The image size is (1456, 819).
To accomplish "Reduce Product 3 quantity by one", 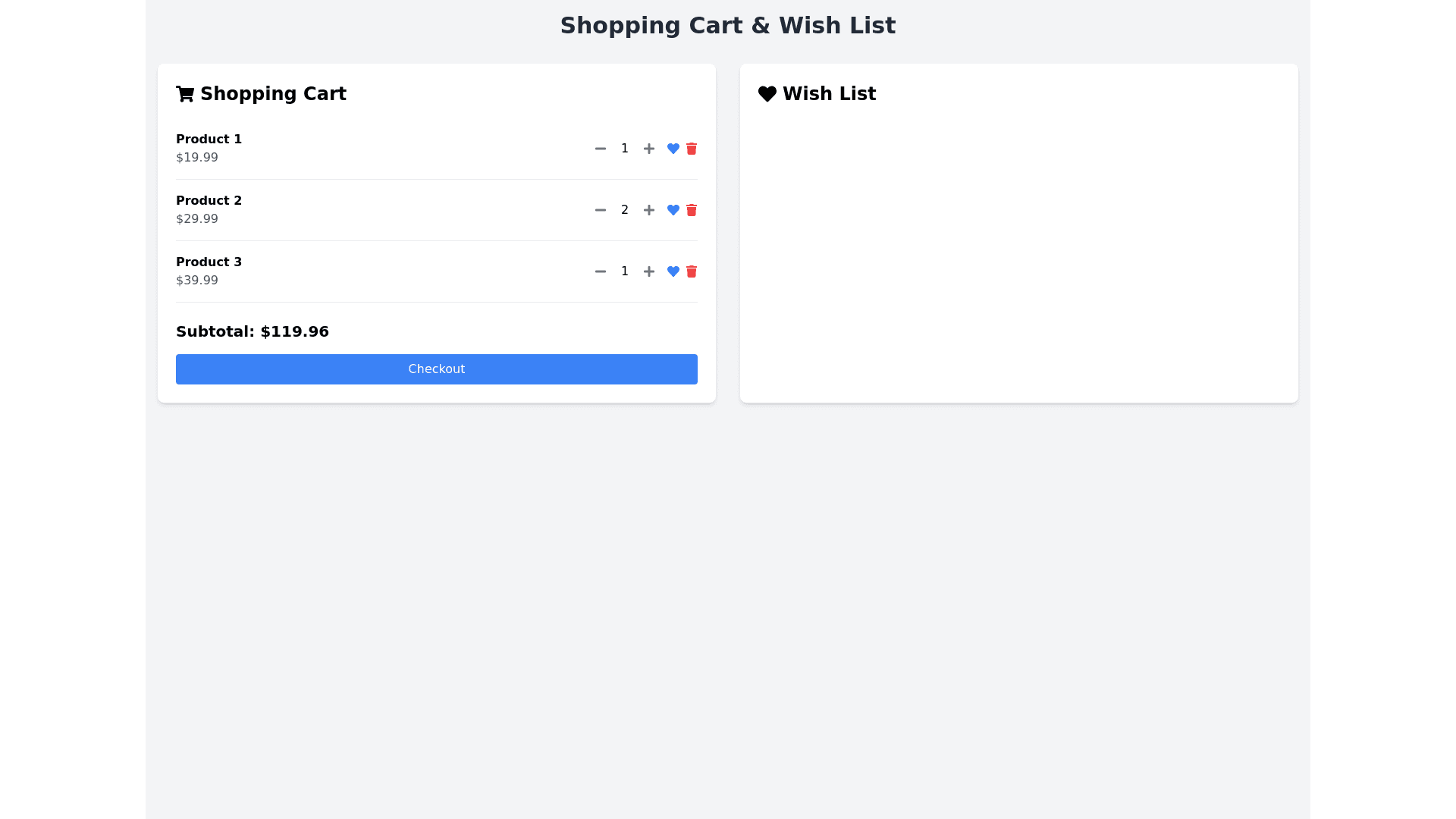I will (x=601, y=271).
